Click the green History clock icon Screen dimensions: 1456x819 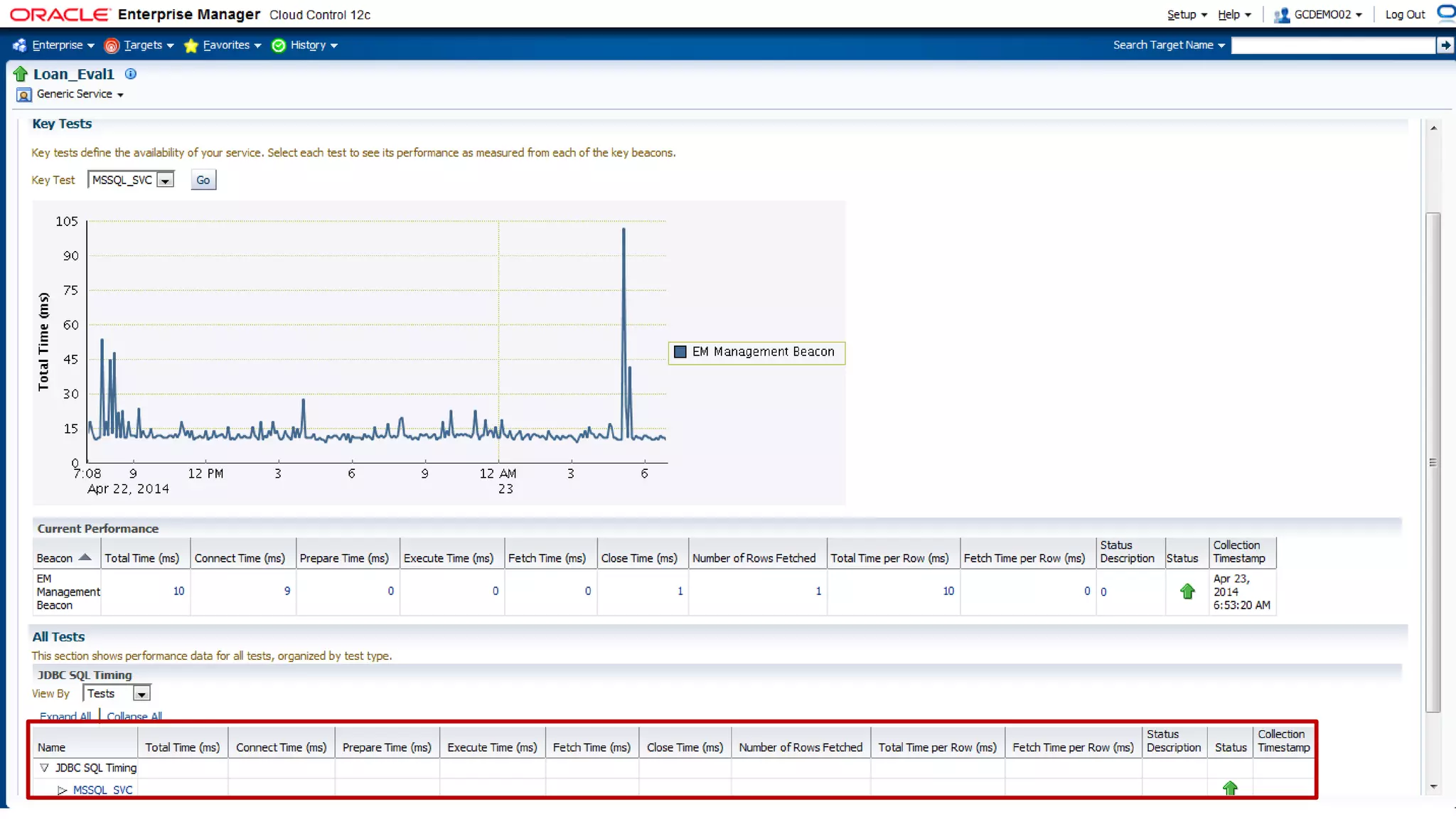point(279,45)
